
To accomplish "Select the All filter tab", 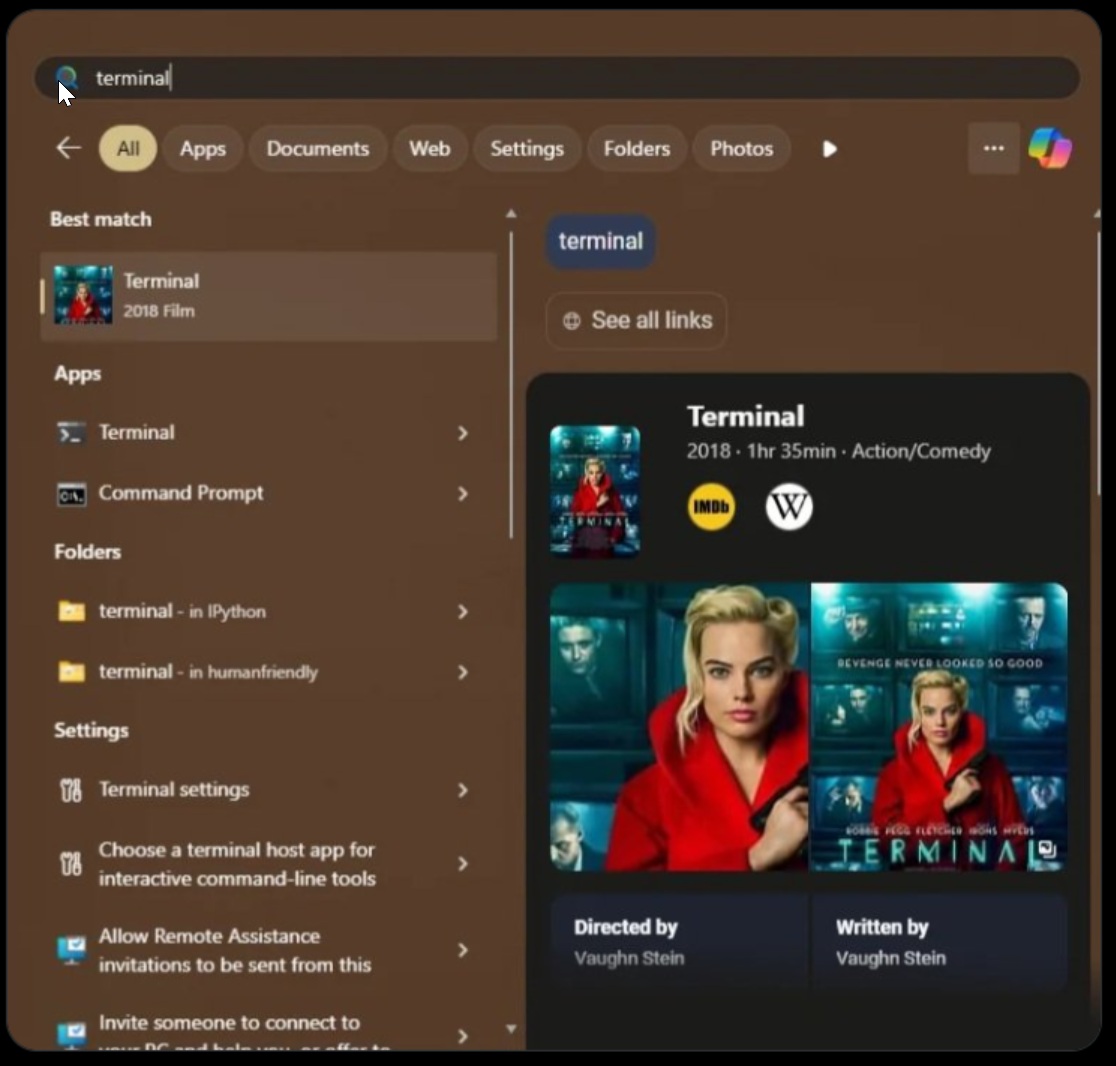I will pyautogui.click(x=128, y=148).
